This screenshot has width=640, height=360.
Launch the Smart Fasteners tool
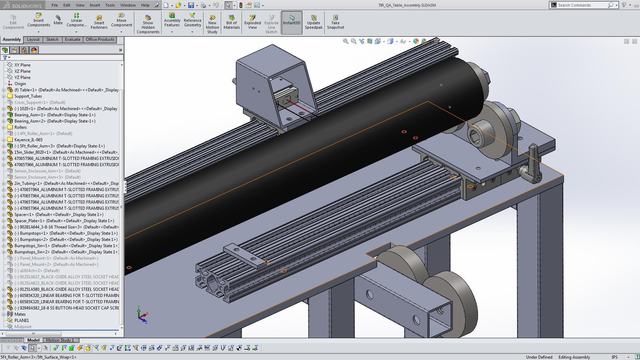point(99,22)
